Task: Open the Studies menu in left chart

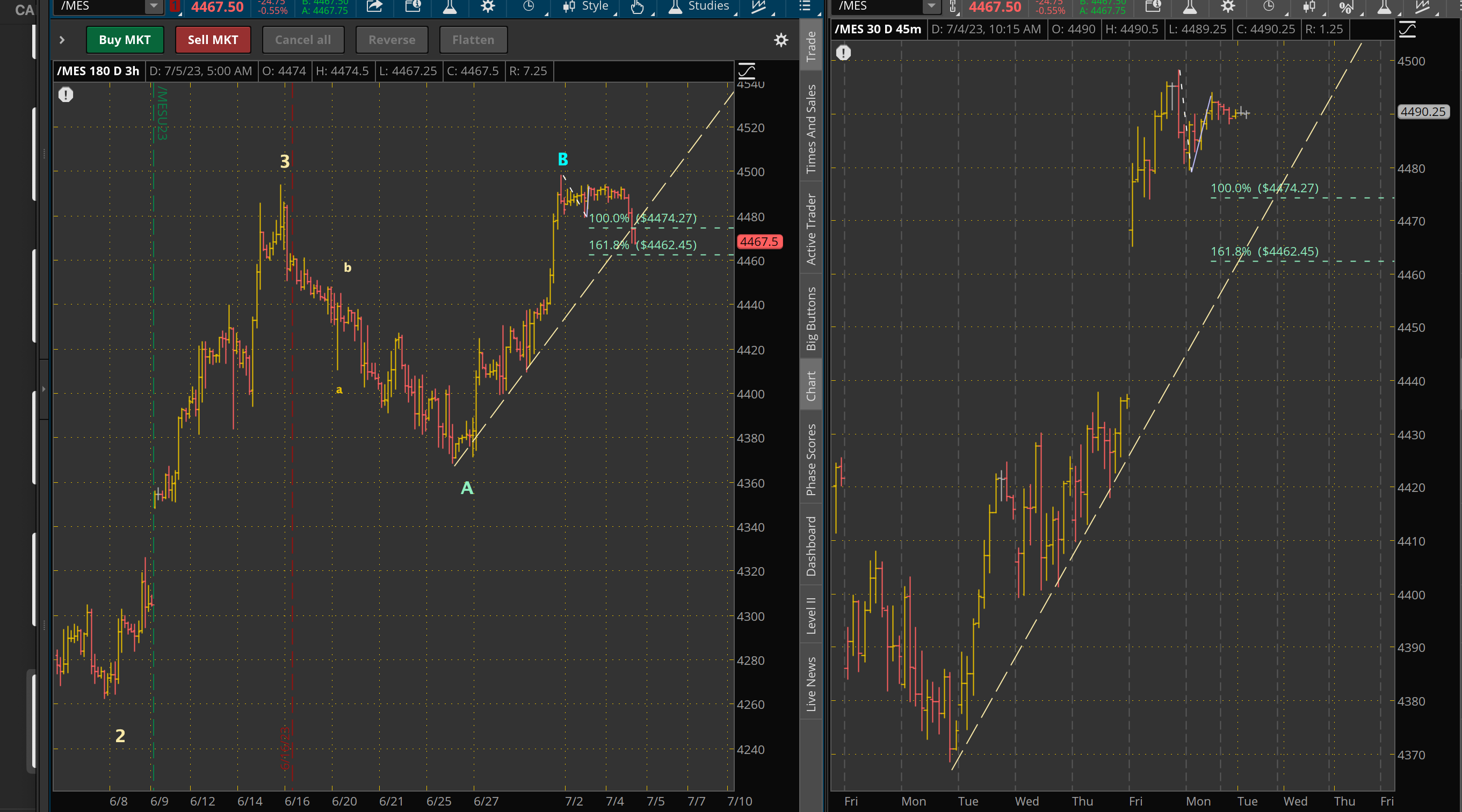Action: pyautogui.click(x=699, y=6)
